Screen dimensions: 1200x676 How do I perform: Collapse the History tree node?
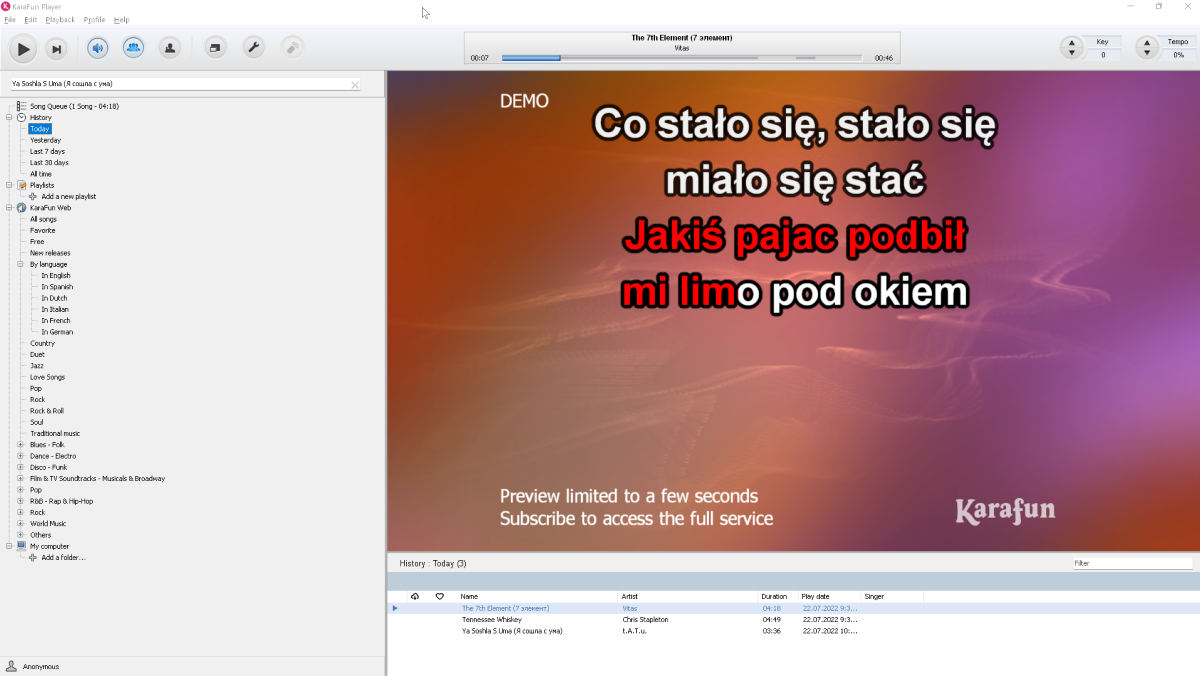click(x=9, y=117)
